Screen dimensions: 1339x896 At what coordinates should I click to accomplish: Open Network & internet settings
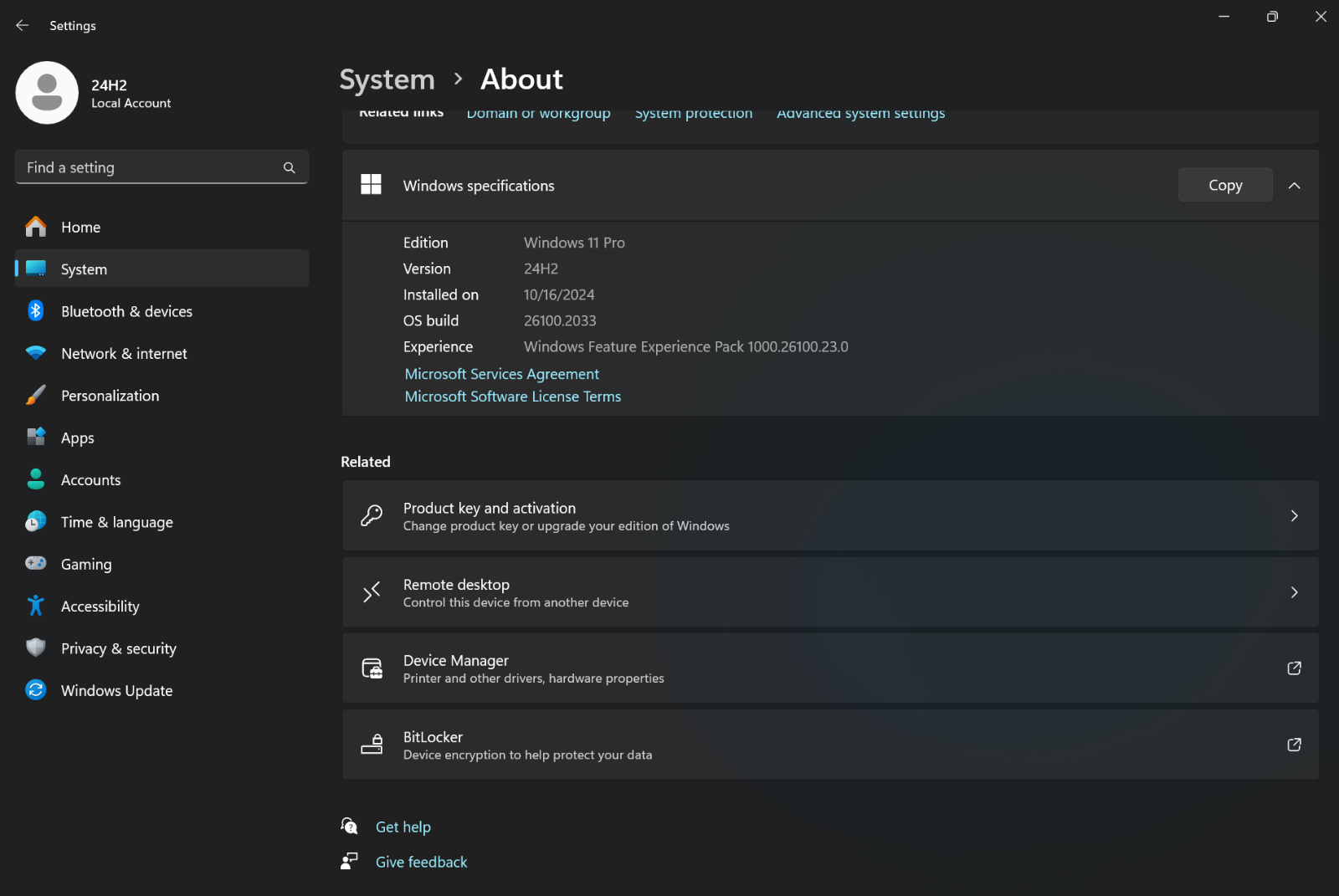(162, 353)
